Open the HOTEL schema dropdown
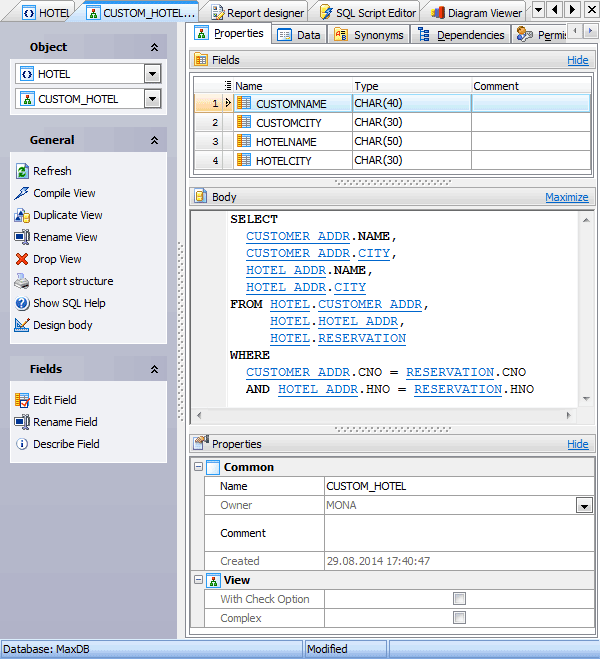Viewport: 600px width, 659px height. coord(152,74)
